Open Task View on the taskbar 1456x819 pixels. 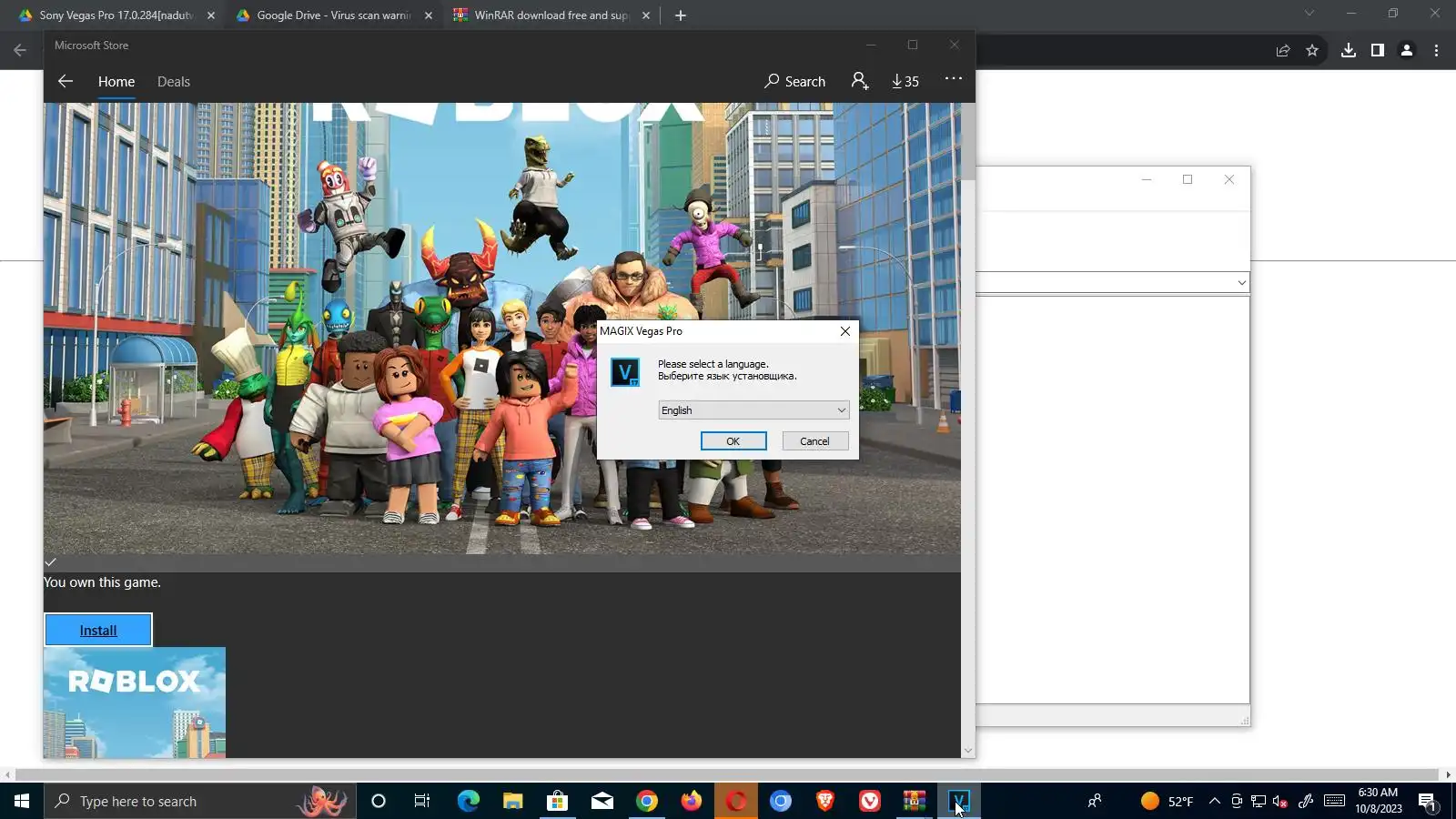422,801
